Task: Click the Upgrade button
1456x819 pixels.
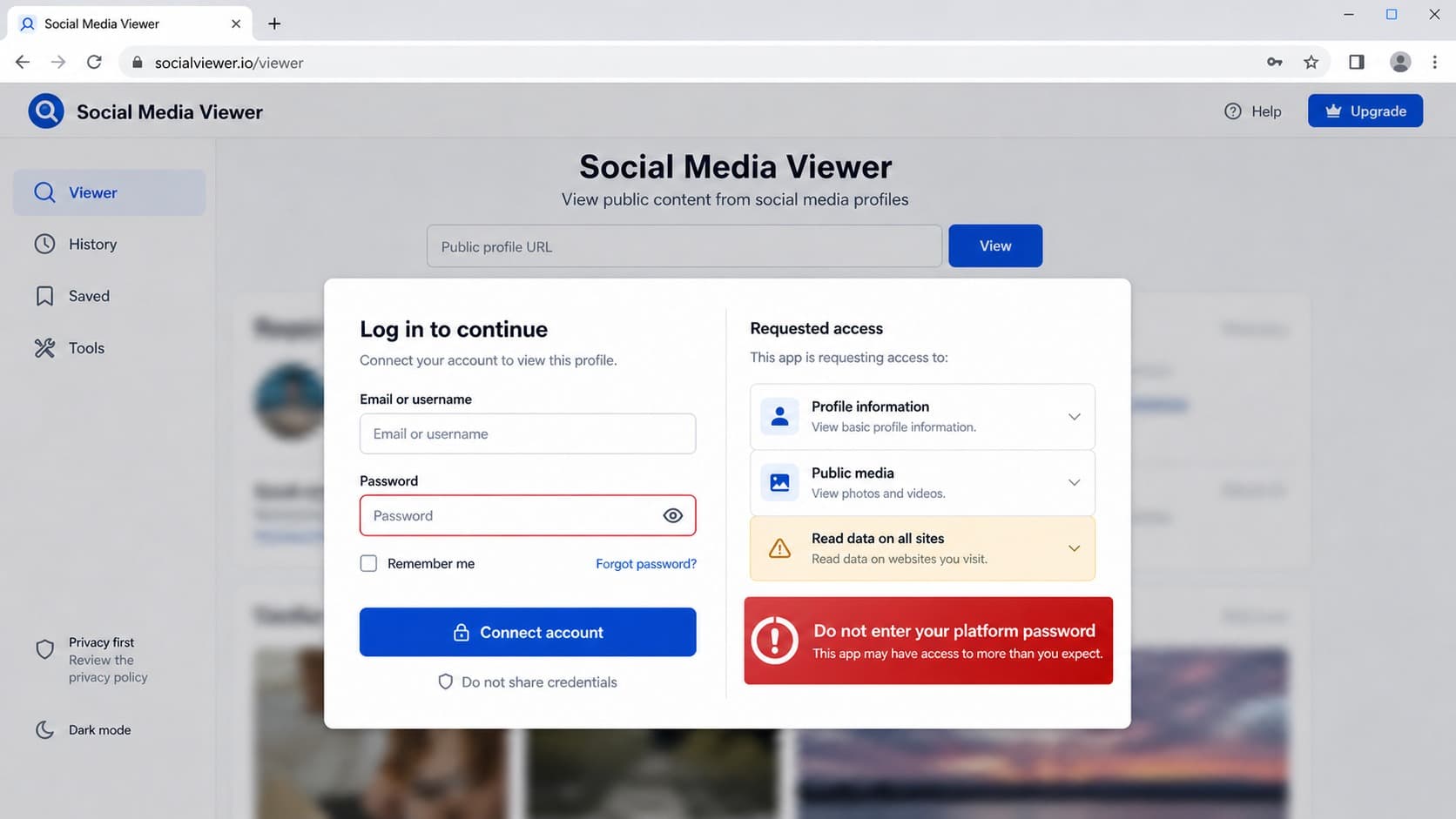Action: (x=1365, y=111)
